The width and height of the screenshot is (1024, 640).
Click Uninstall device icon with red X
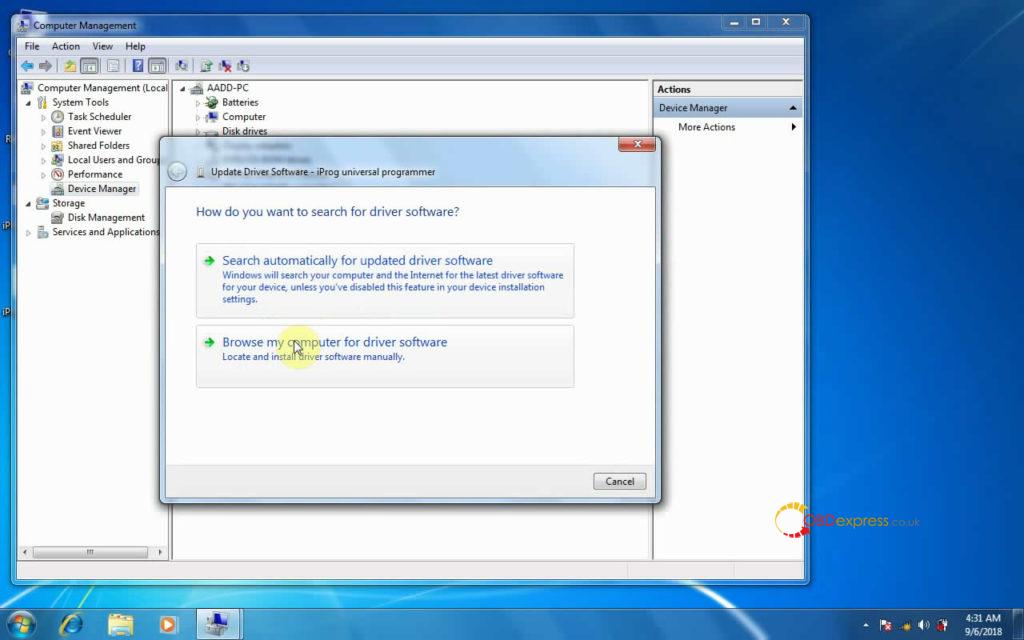[x=225, y=66]
